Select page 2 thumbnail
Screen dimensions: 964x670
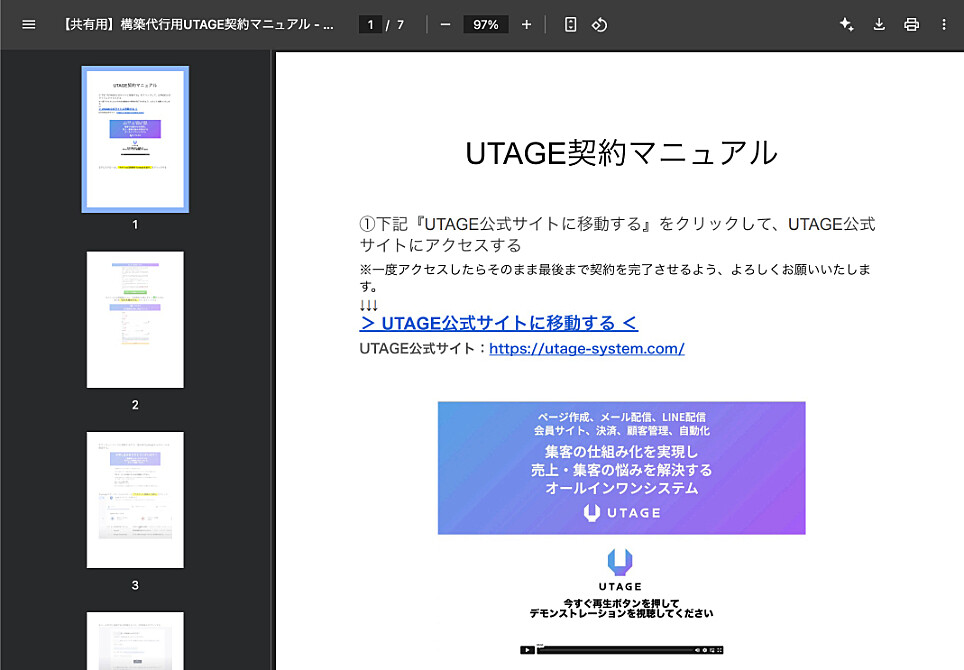[135, 320]
